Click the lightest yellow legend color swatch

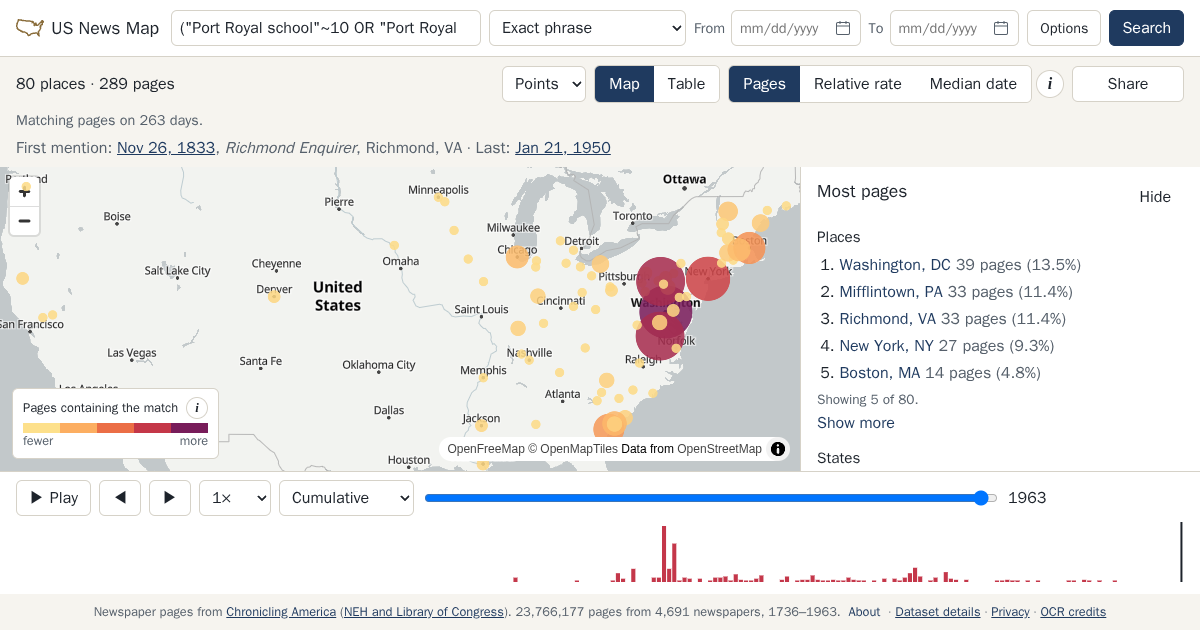41,428
